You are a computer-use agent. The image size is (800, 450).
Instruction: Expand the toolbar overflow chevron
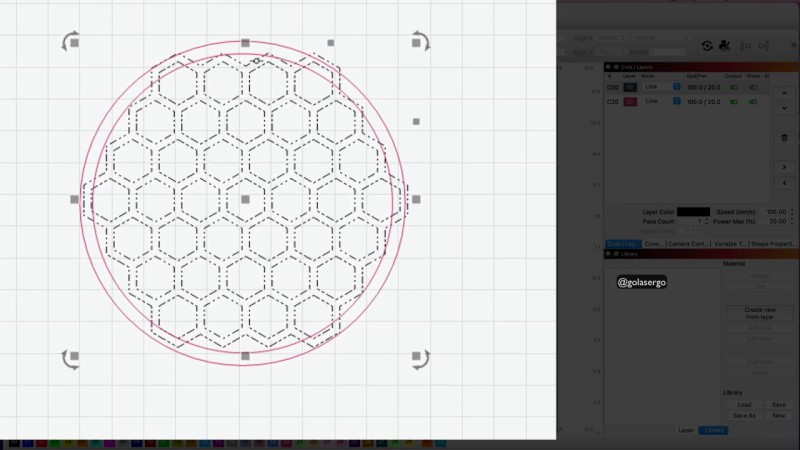pyautogui.click(x=792, y=45)
